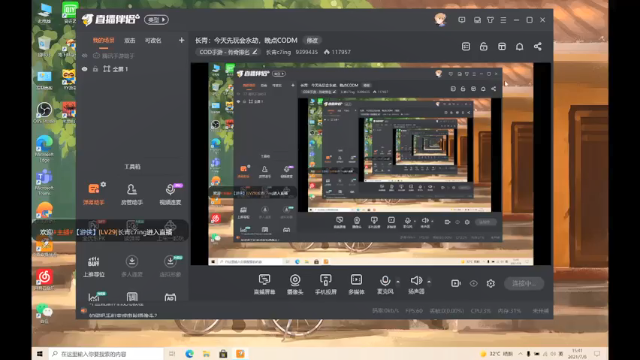This screenshot has height=360, width=640.
Task: Open the 弹幕助手 danmaku assistant tool
Action: [x=93, y=194]
